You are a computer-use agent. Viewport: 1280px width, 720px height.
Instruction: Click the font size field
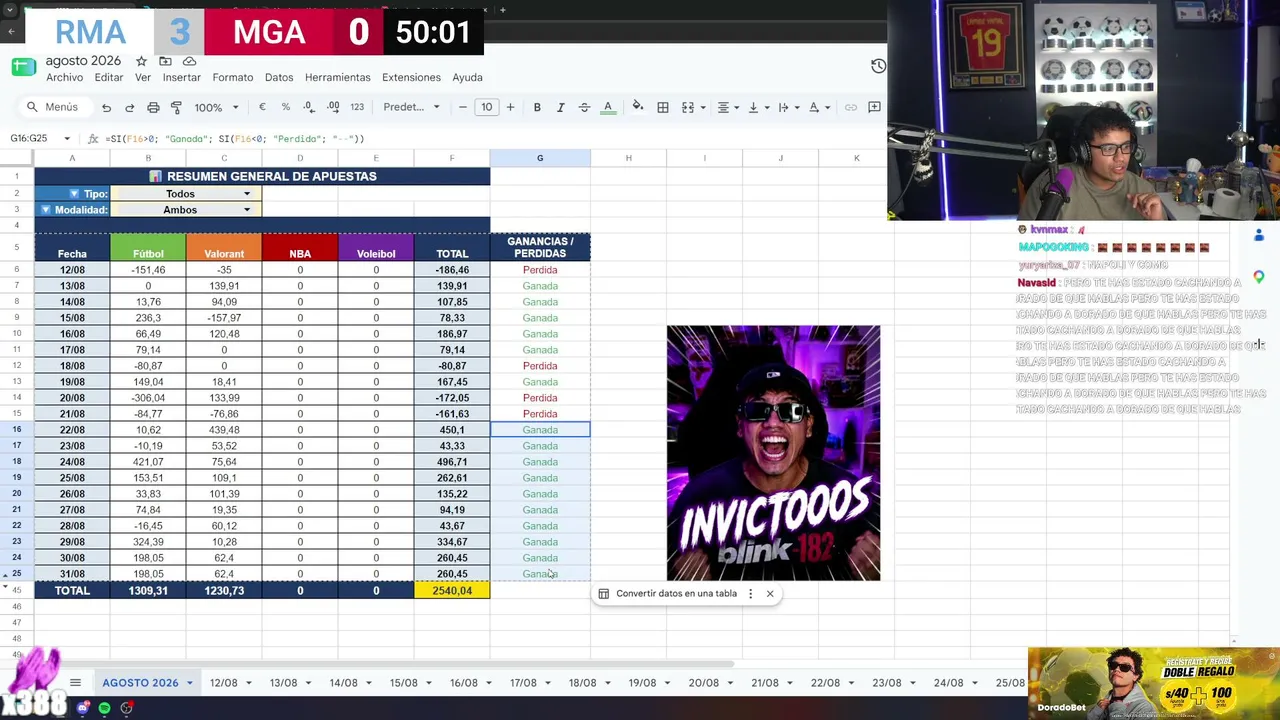486,108
